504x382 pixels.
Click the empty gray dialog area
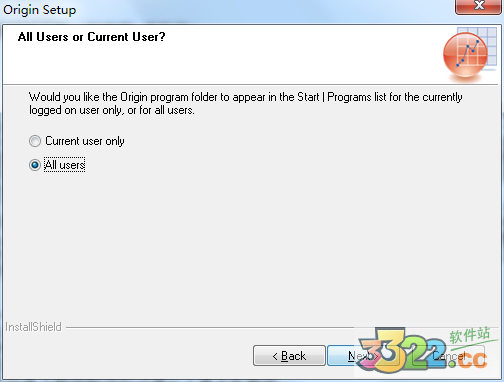(x=252, y=247)
